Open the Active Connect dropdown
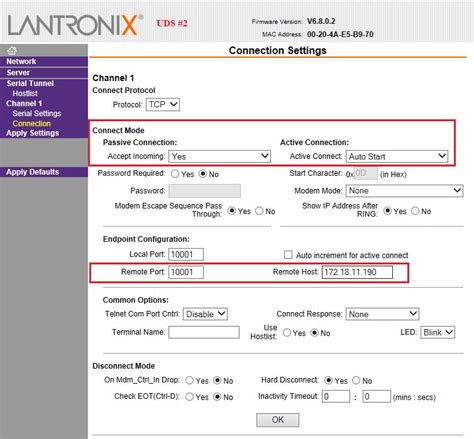Screen dimensions: 474x439 click(397, 156)
